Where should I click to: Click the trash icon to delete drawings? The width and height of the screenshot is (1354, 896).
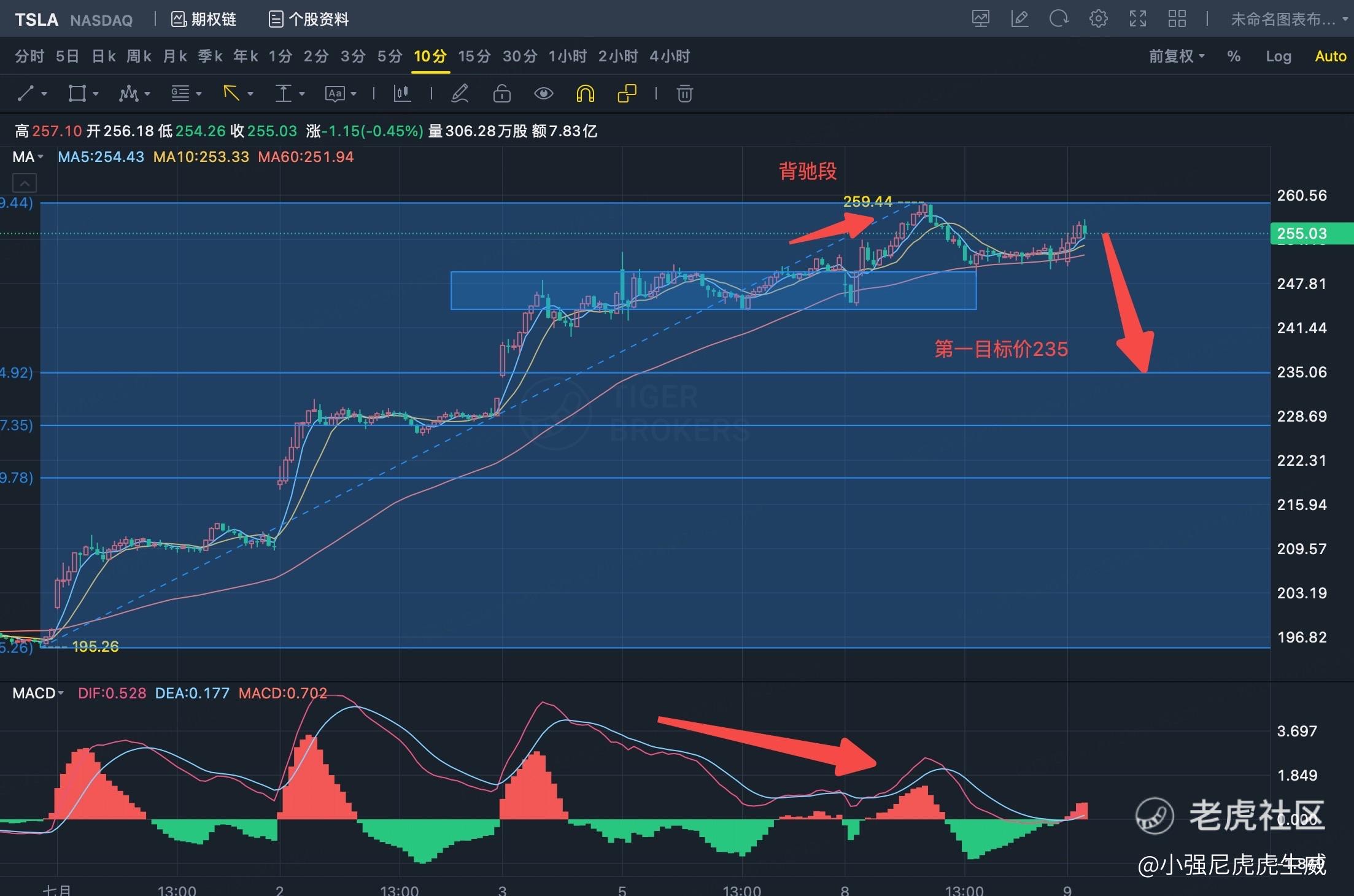tap(684, 94)
